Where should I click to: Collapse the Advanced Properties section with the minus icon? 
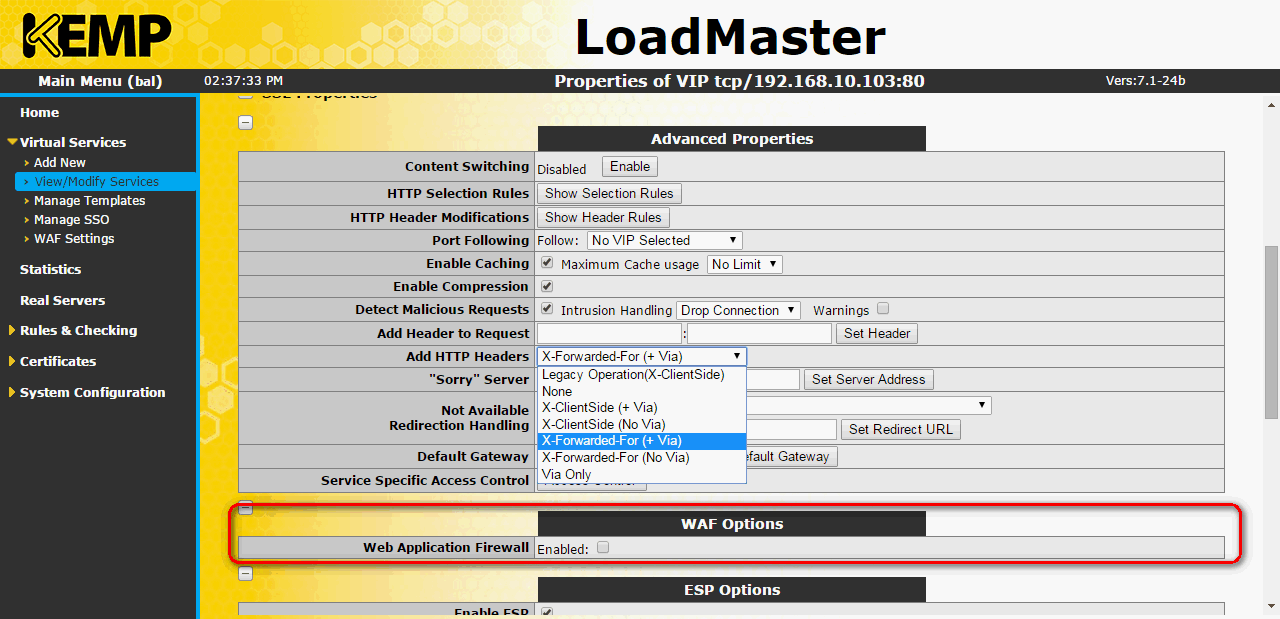245,123
